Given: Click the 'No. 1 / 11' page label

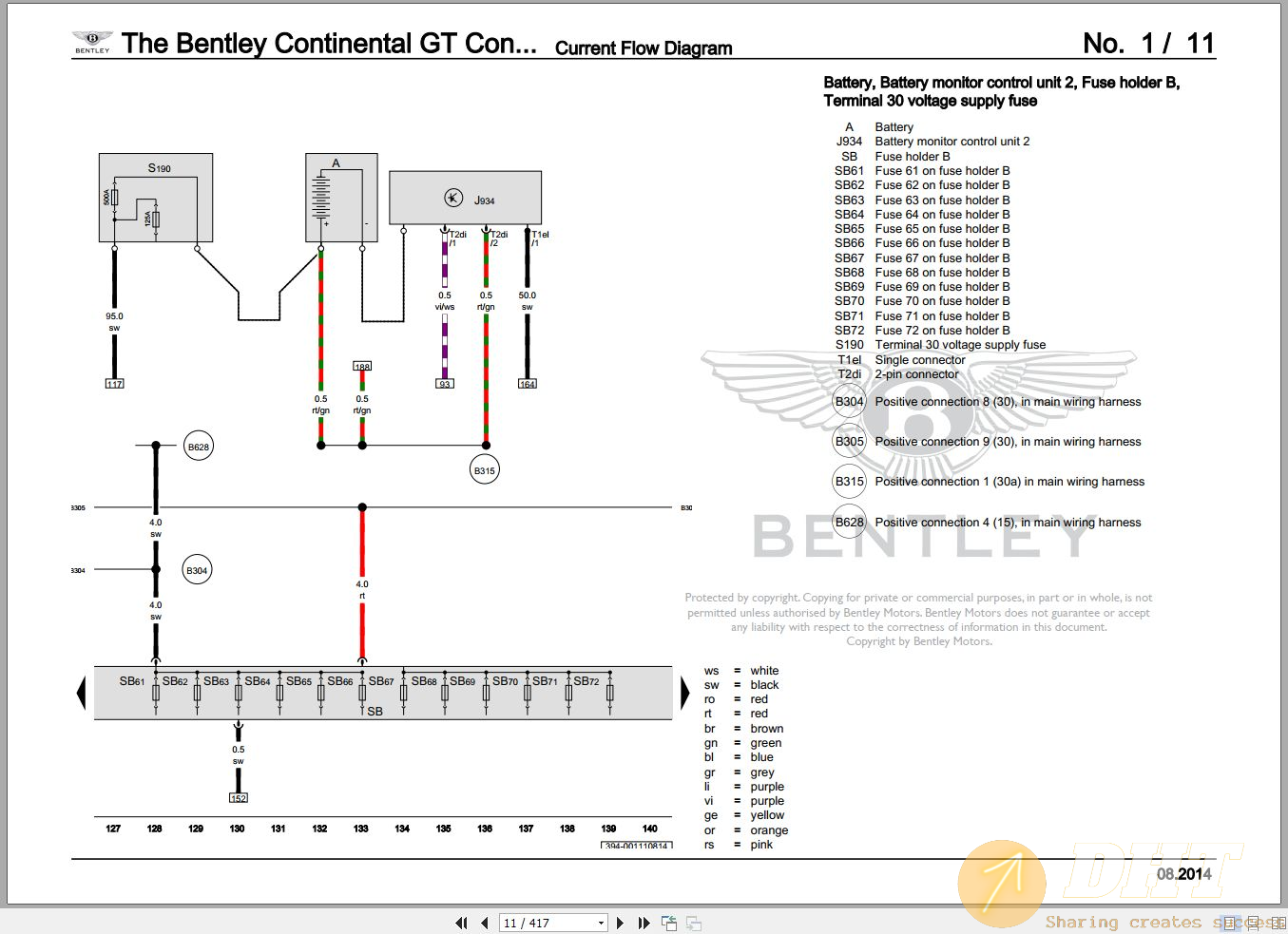Looking at the screenshot, I should [x=1148, y=43].
